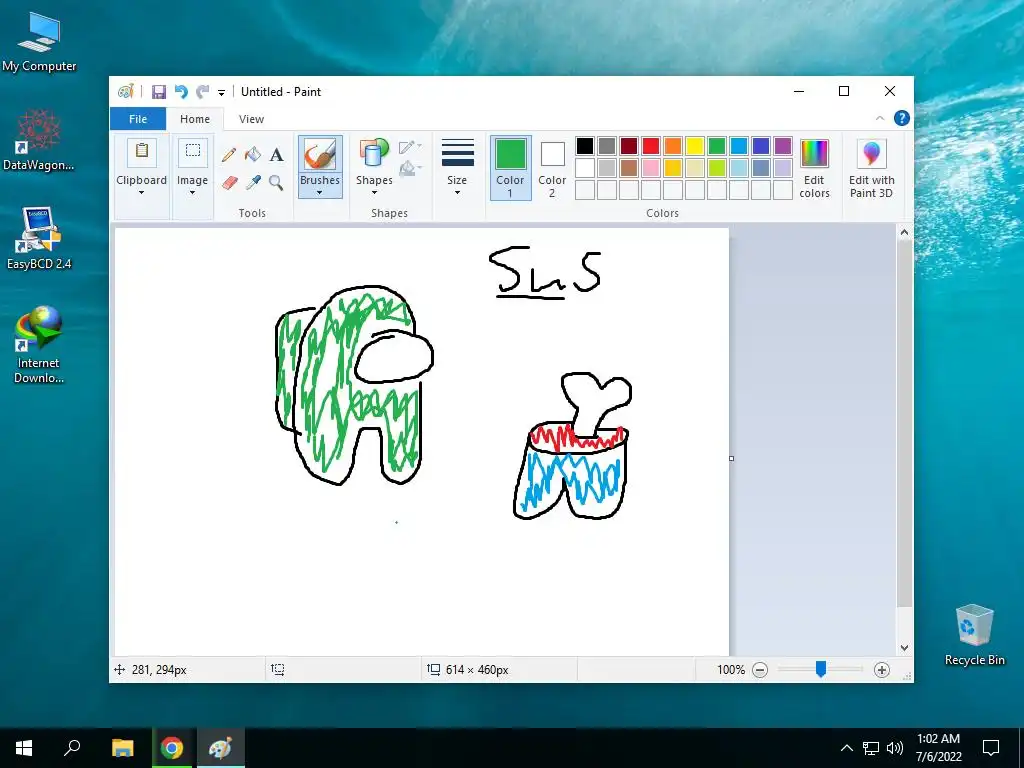The width and height of the screenshot is (1024, 768).
Task: Switch to the View tab
Action: 251,119
